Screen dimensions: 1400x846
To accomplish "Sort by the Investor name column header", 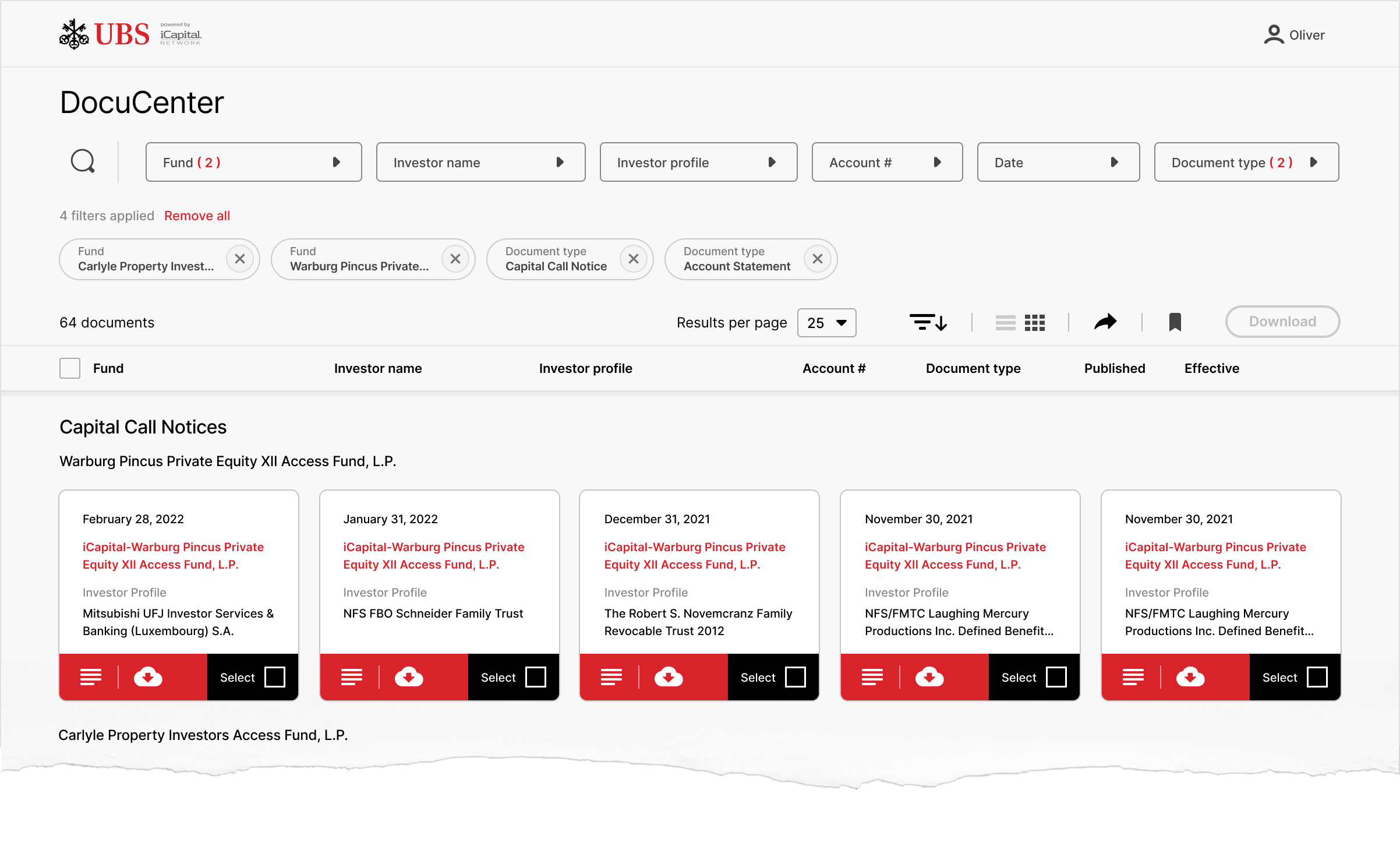I will 378,368.
